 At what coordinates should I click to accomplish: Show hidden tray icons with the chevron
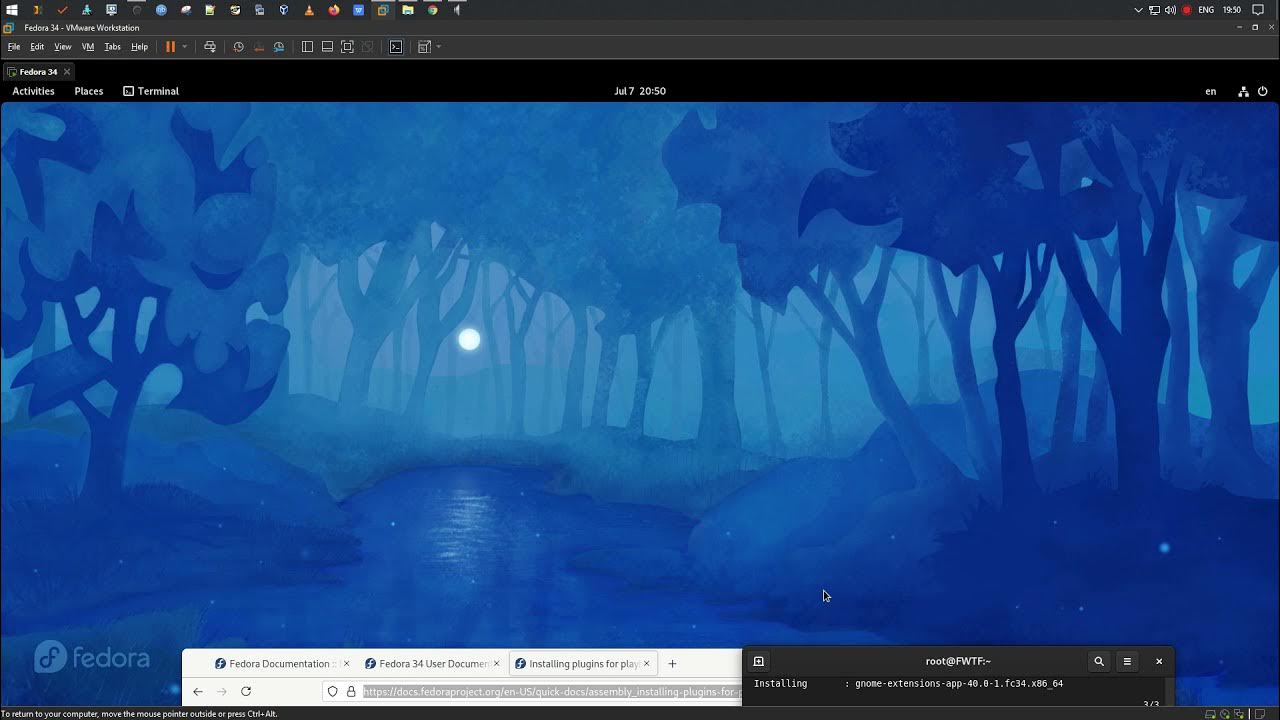pyautogui.click(x=1138, y=10)
